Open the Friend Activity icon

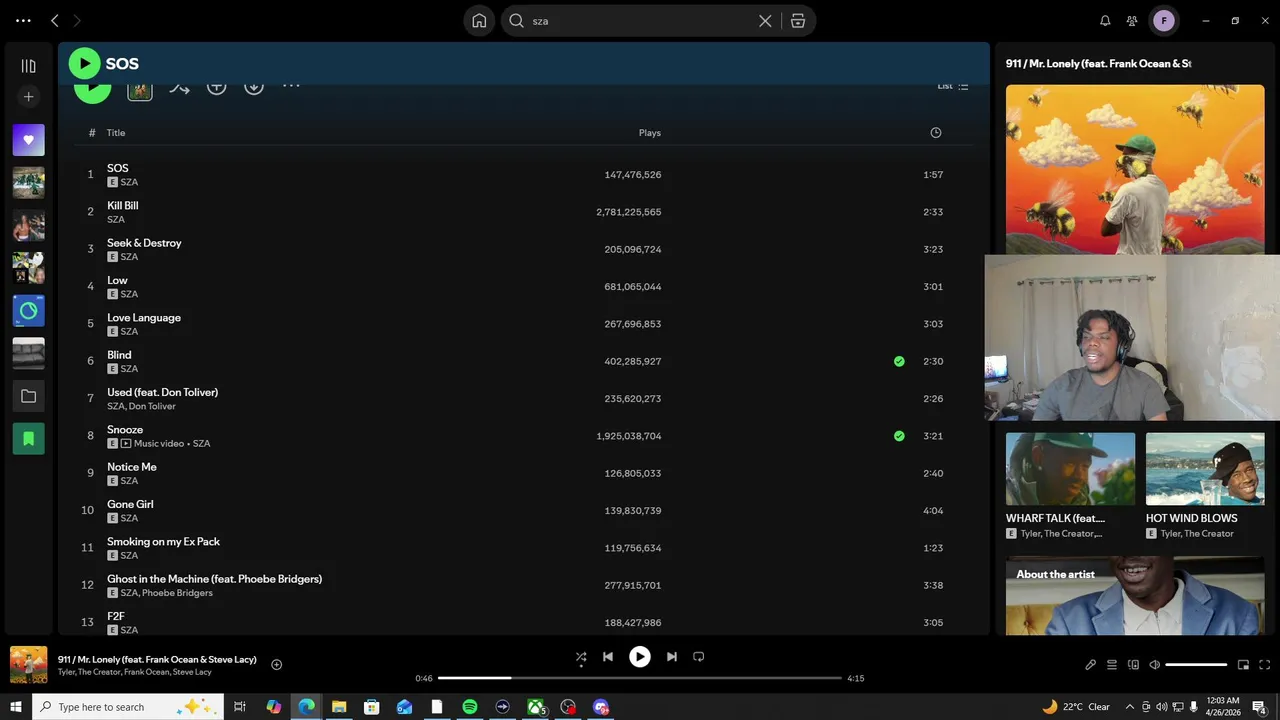(x=1132, y=20)
